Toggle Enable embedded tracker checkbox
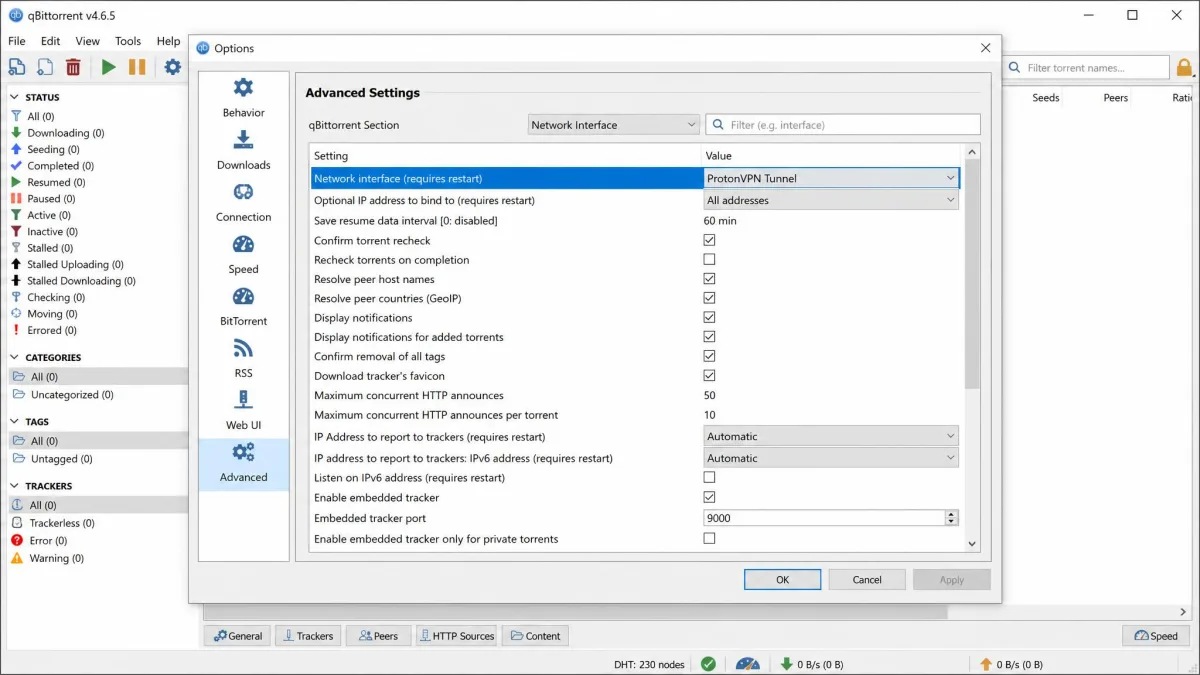 click(709, 497)
